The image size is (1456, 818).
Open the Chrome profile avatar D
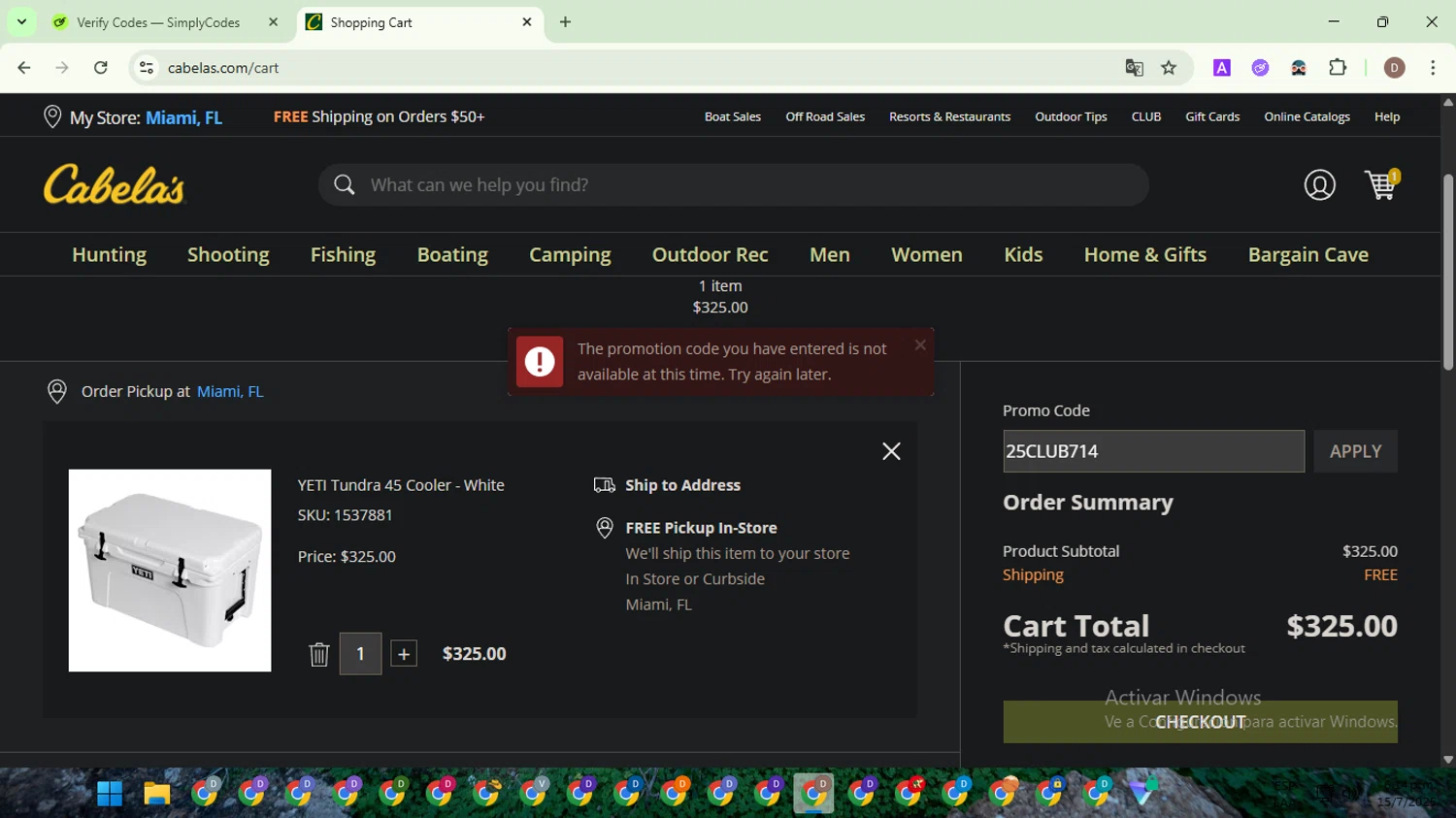tap(1395, 67)
